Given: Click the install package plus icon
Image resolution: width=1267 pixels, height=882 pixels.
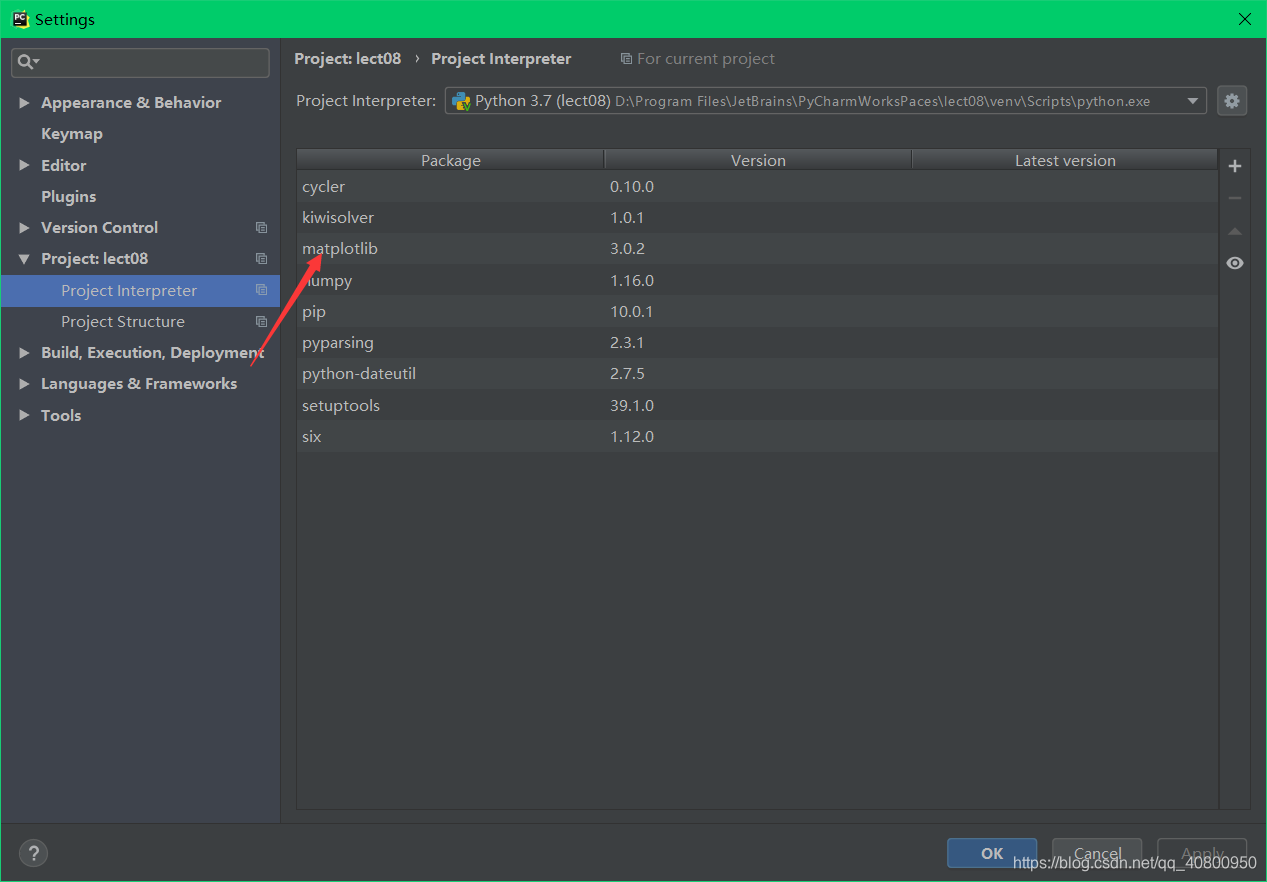Looking at the screenshot, I should [1234, 166].
